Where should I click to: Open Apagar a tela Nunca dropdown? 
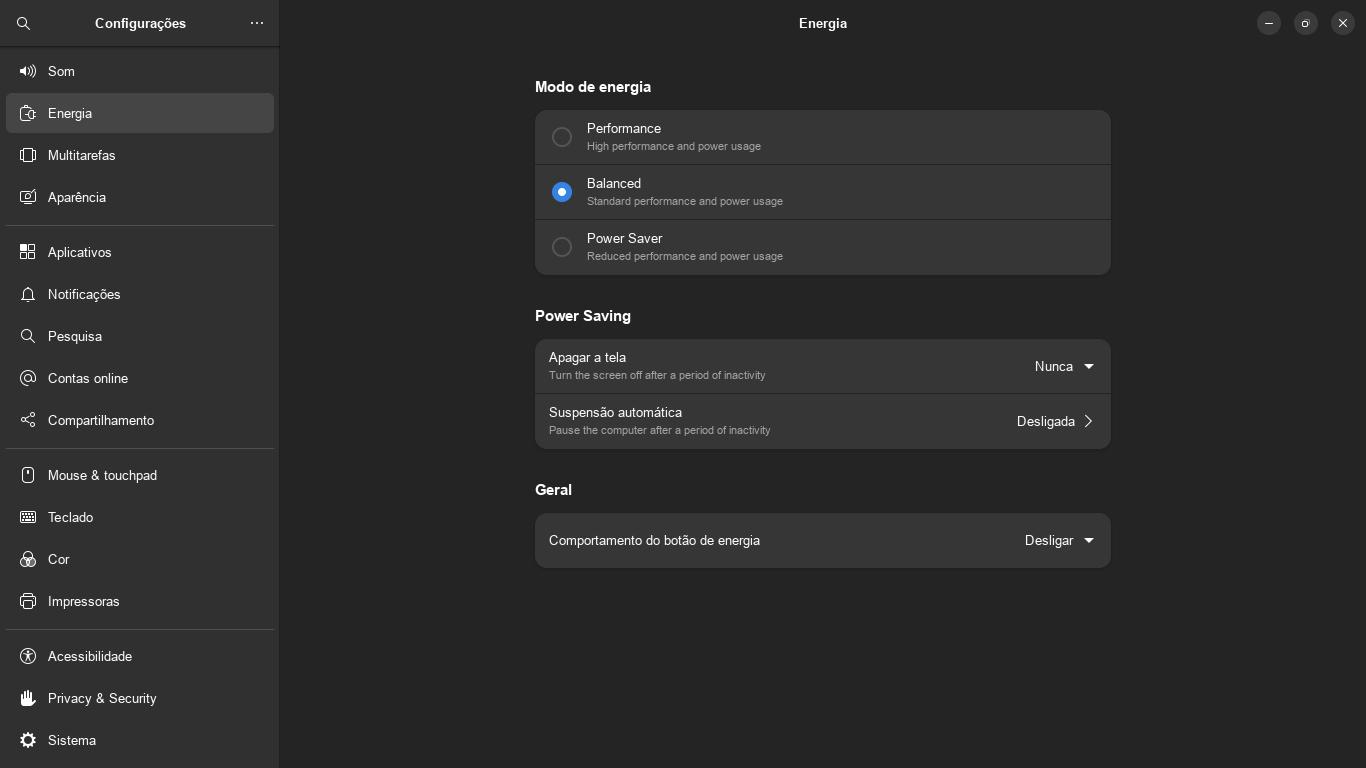(x=1065, y=367)
